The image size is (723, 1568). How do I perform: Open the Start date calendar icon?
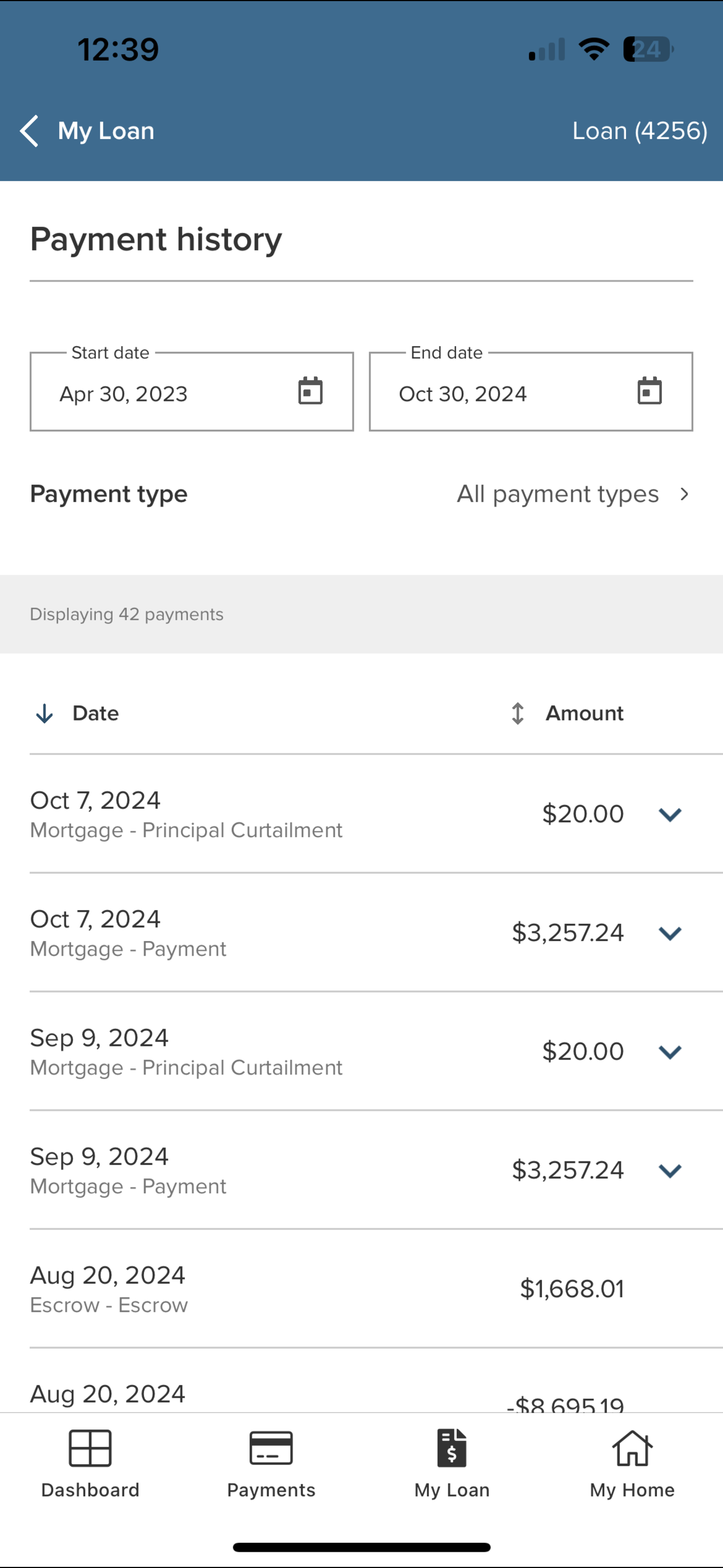[x=310, y=391]
